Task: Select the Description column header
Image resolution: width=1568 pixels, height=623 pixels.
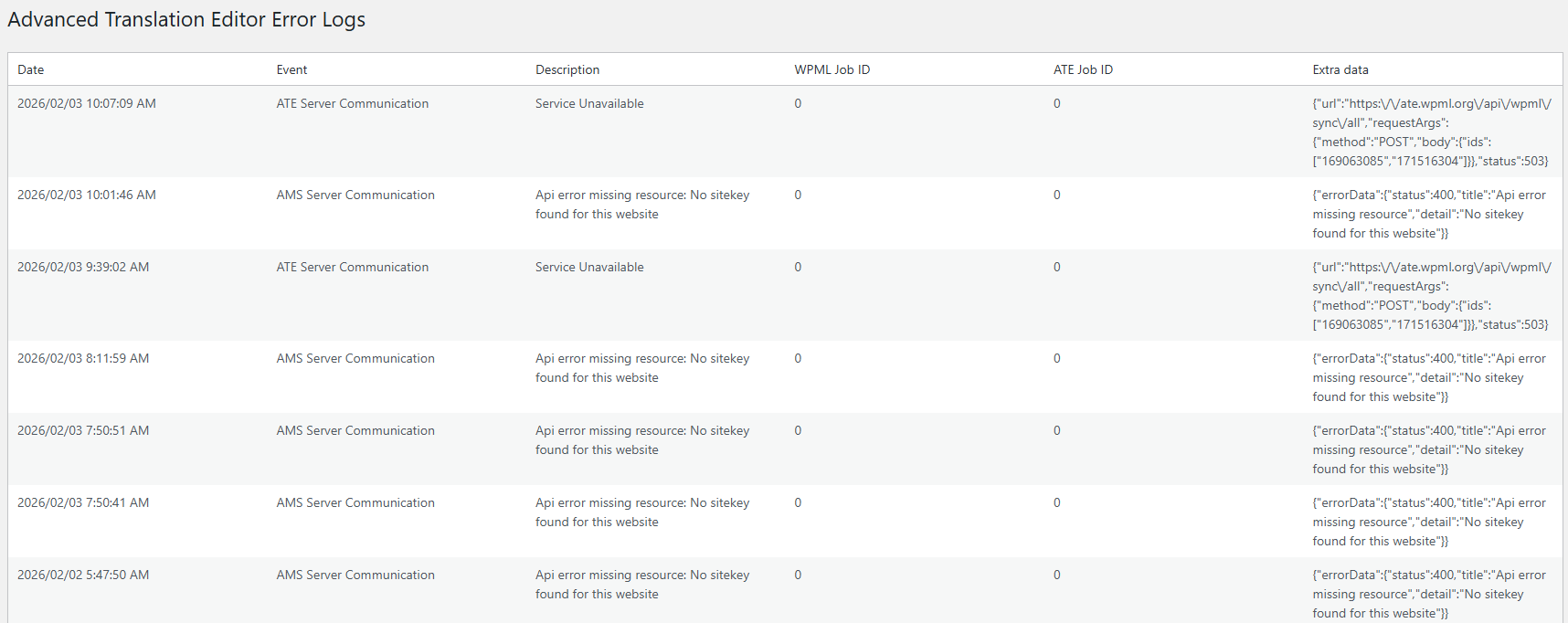Action: (x=567, y=69)
